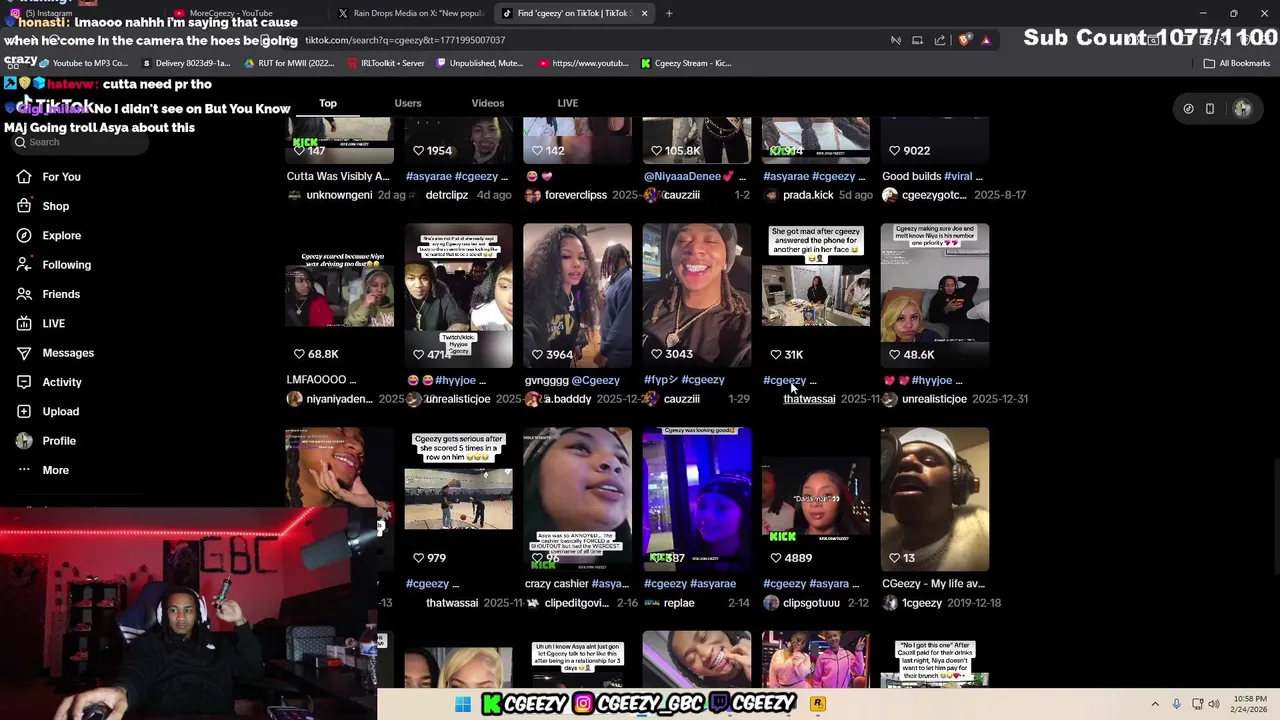Screen dimensions: 1280x720
Task: Click the #asyarae hashtag under the 1954-like video
Action: click(x=429, y=176)
